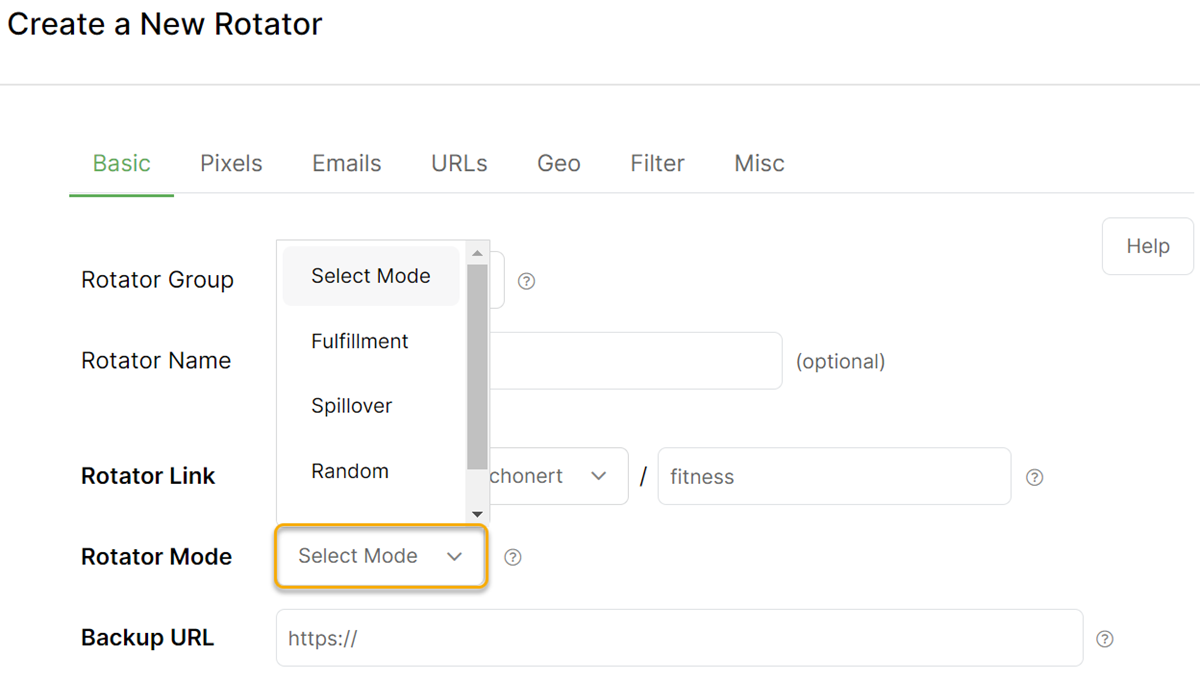Click help icon next to Rotator Mode
Viewport: 1200px width, 681px height.
513,557
